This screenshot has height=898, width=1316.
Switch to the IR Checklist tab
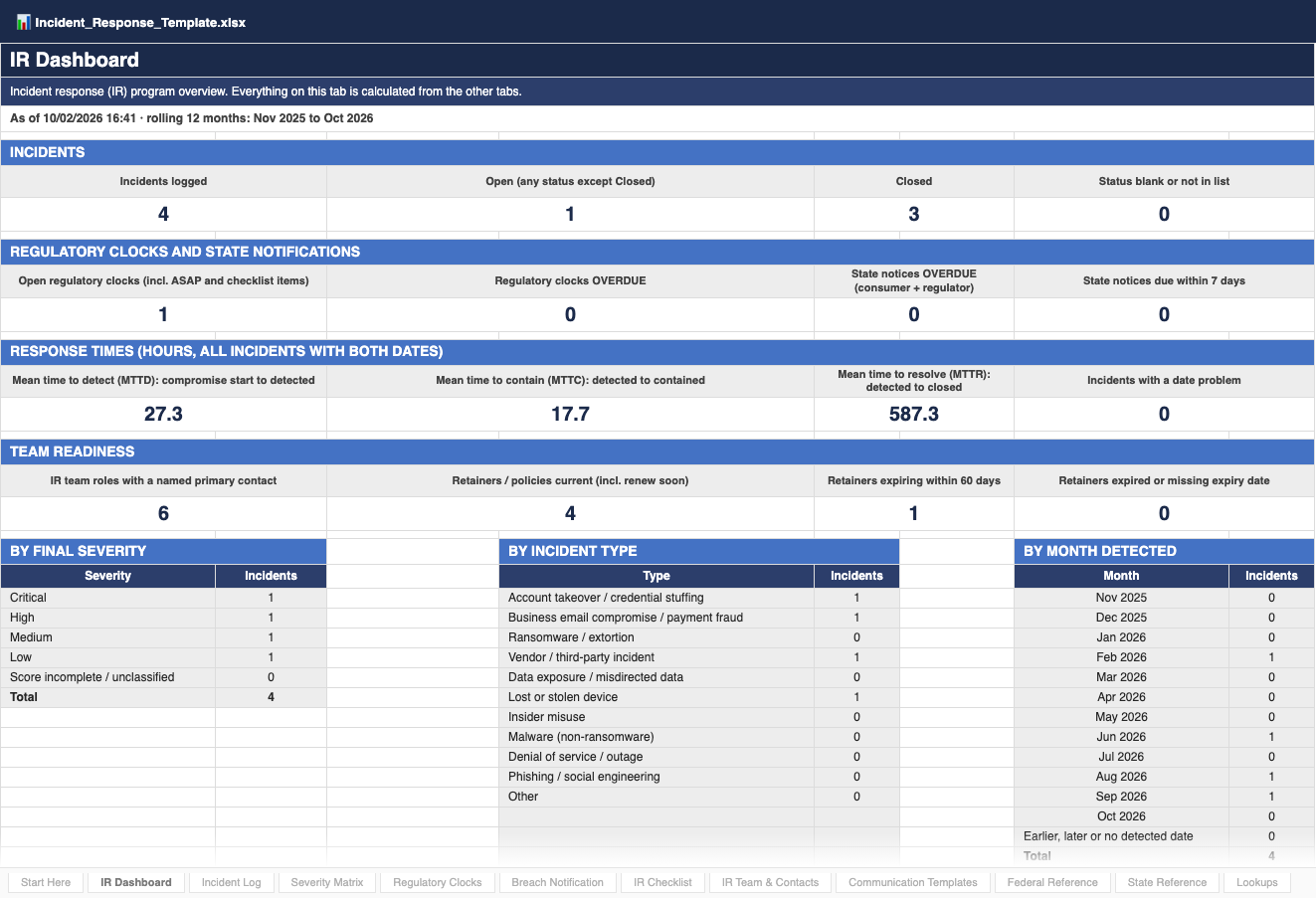[663, 882]
